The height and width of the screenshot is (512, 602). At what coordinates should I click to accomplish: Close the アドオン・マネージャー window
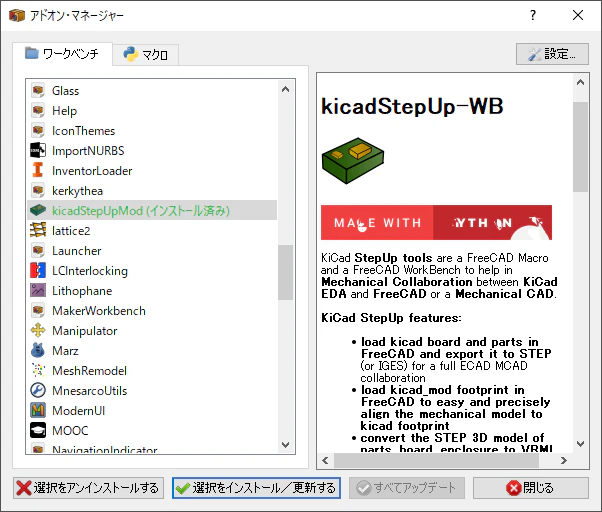point(578,15)
